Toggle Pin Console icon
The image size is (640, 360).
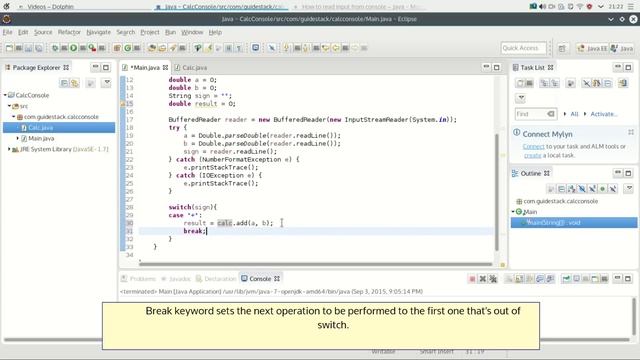[567, 279]
